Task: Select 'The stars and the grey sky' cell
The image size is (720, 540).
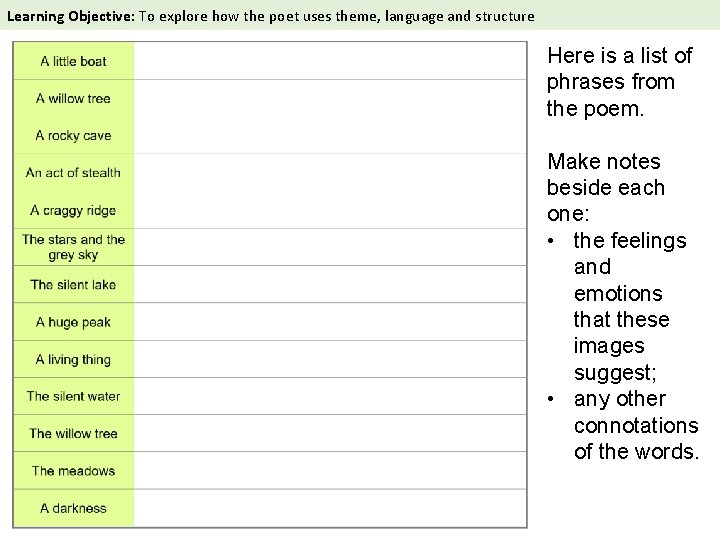Action: click(x=73, y=247)
